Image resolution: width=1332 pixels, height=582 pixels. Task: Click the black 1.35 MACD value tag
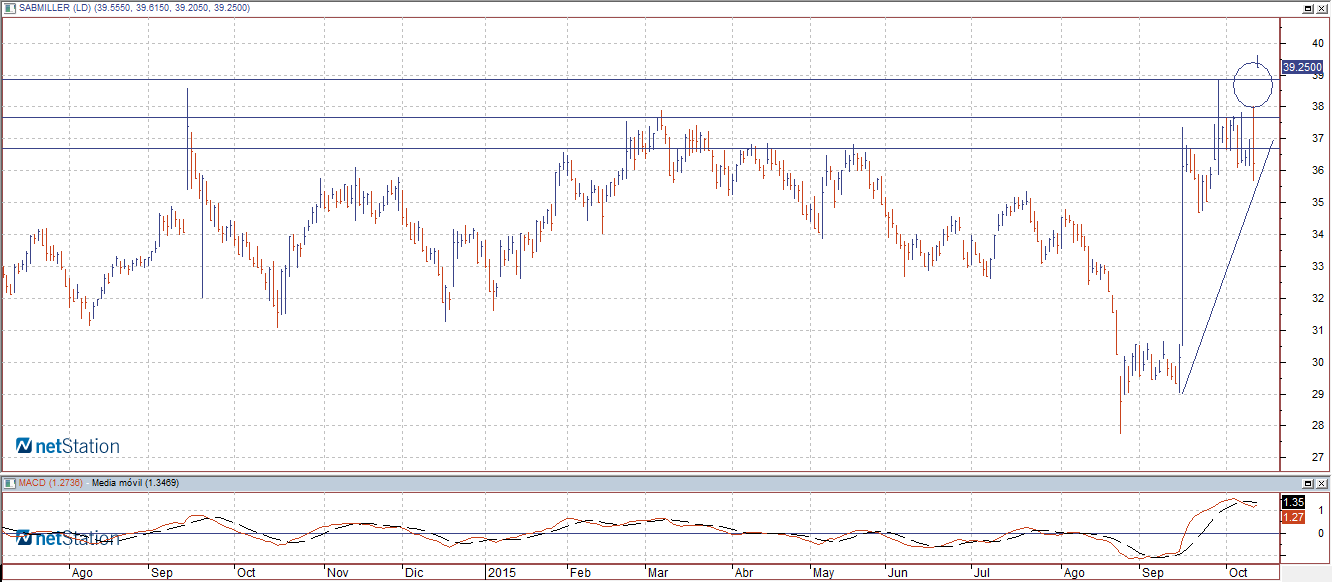click(1294, 502)
